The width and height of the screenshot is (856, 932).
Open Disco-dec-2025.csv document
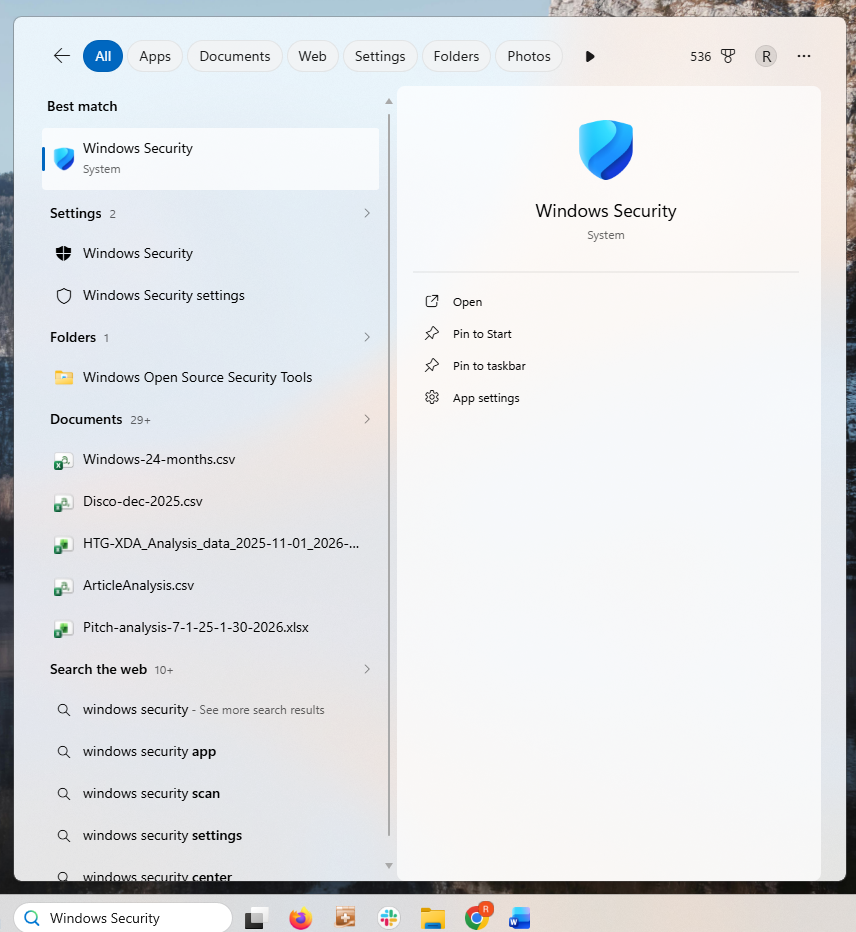pyautogui.click(x=210, y=502)
